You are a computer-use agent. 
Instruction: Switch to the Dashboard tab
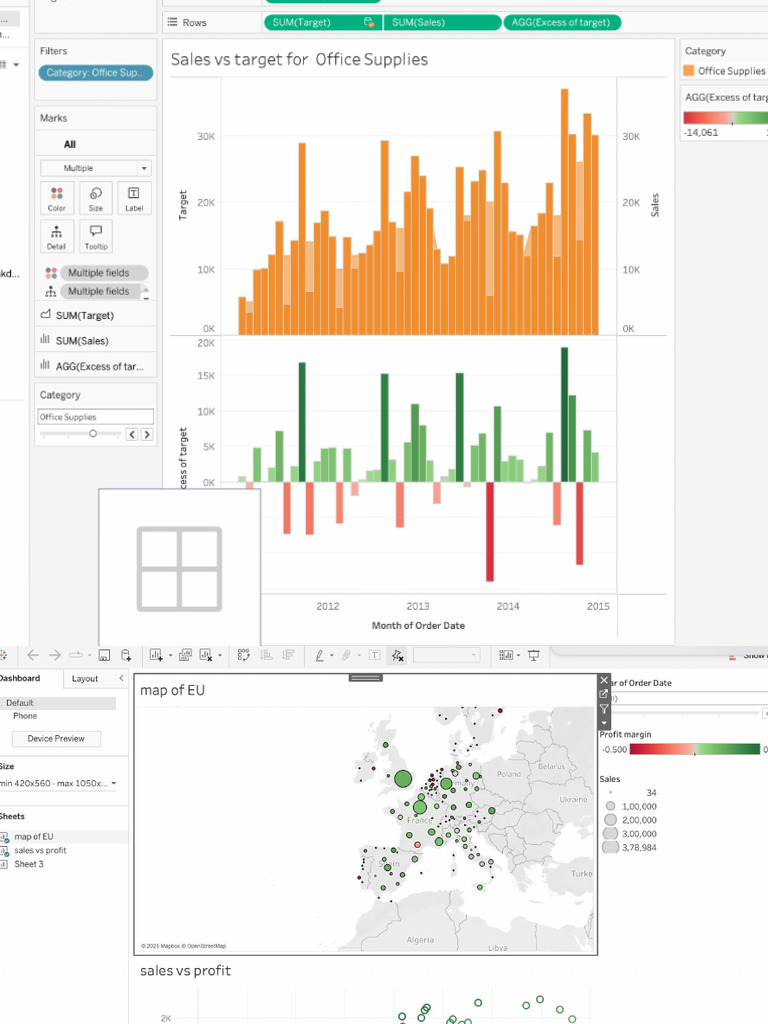point(20,678)
